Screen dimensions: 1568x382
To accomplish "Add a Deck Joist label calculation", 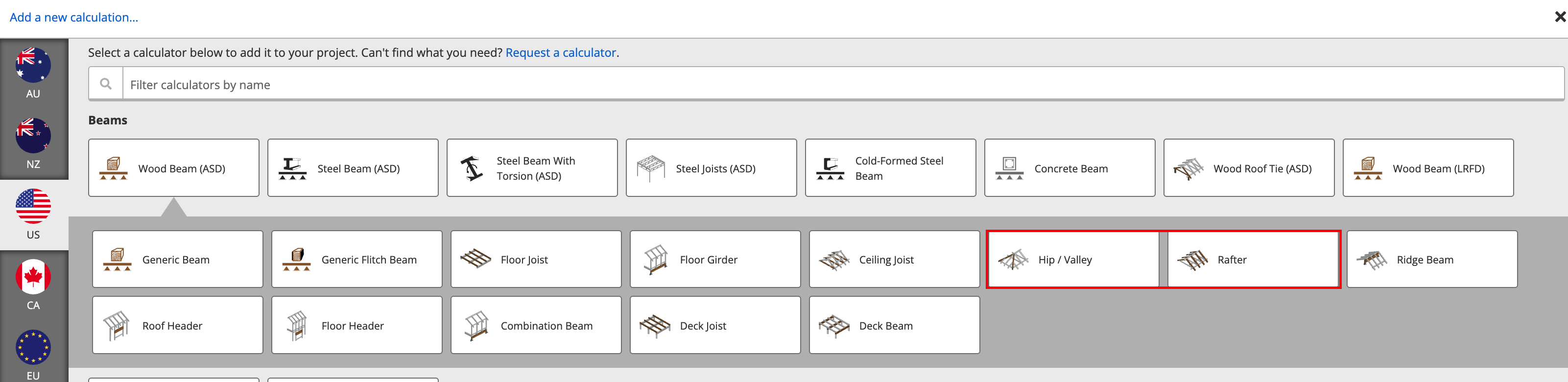I will [x=703, y=325].
